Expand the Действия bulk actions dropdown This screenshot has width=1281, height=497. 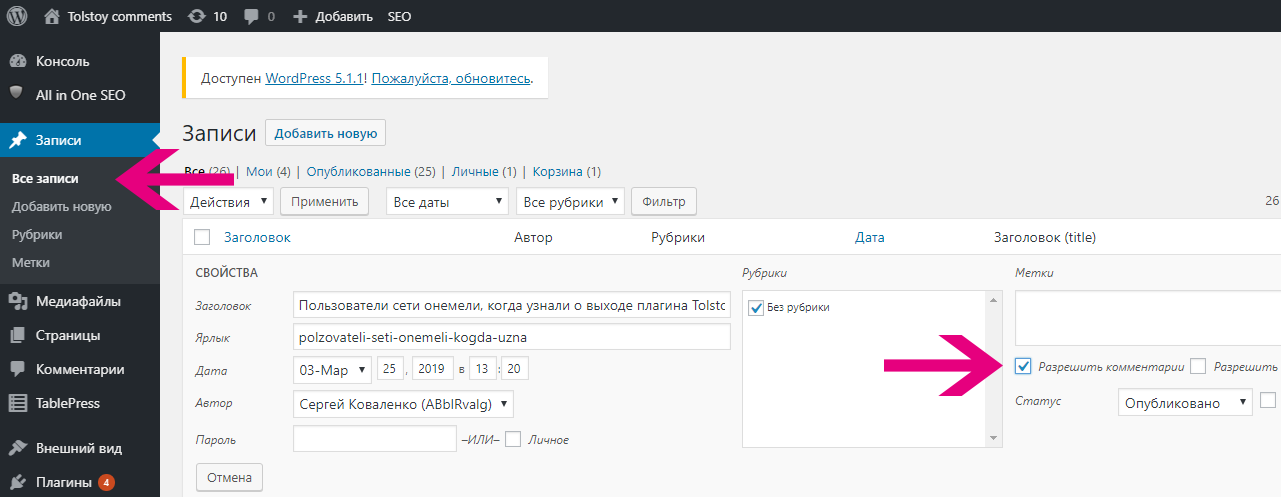tap(228, 201)
